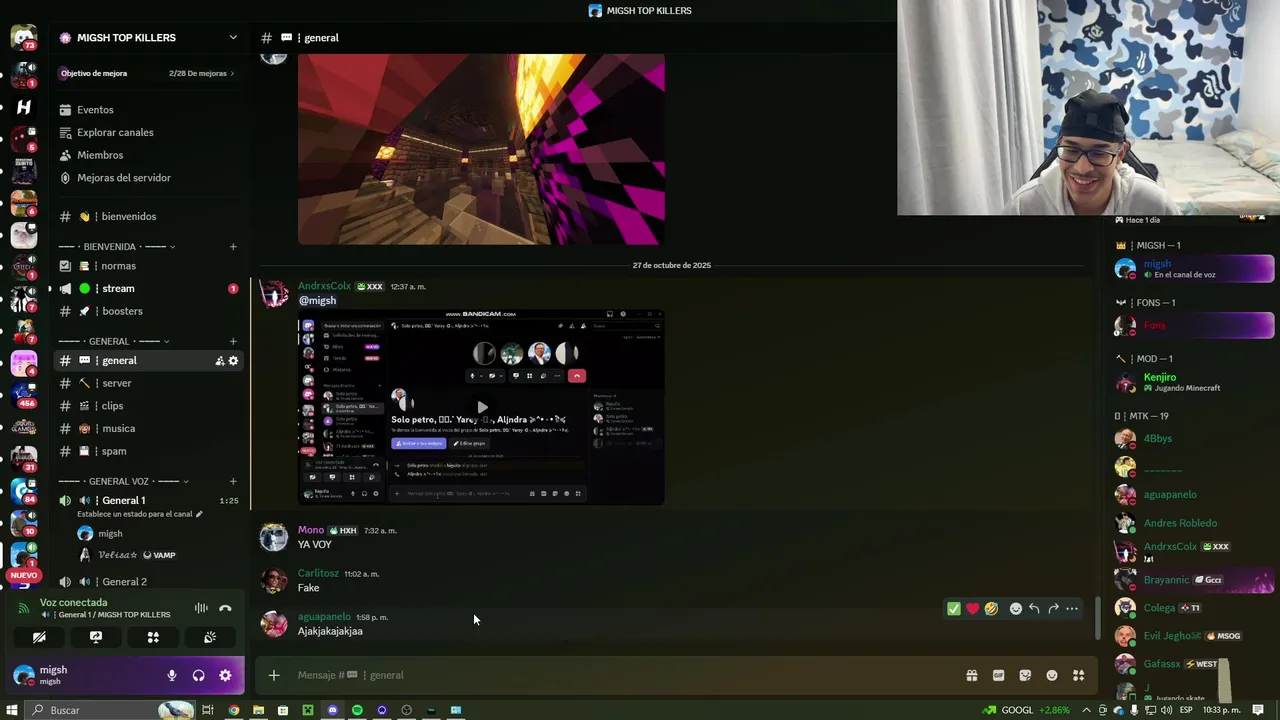Open GOOGL stock widget in taskbar
The height and width of the screenshot is (720, 1280).
1026,710
